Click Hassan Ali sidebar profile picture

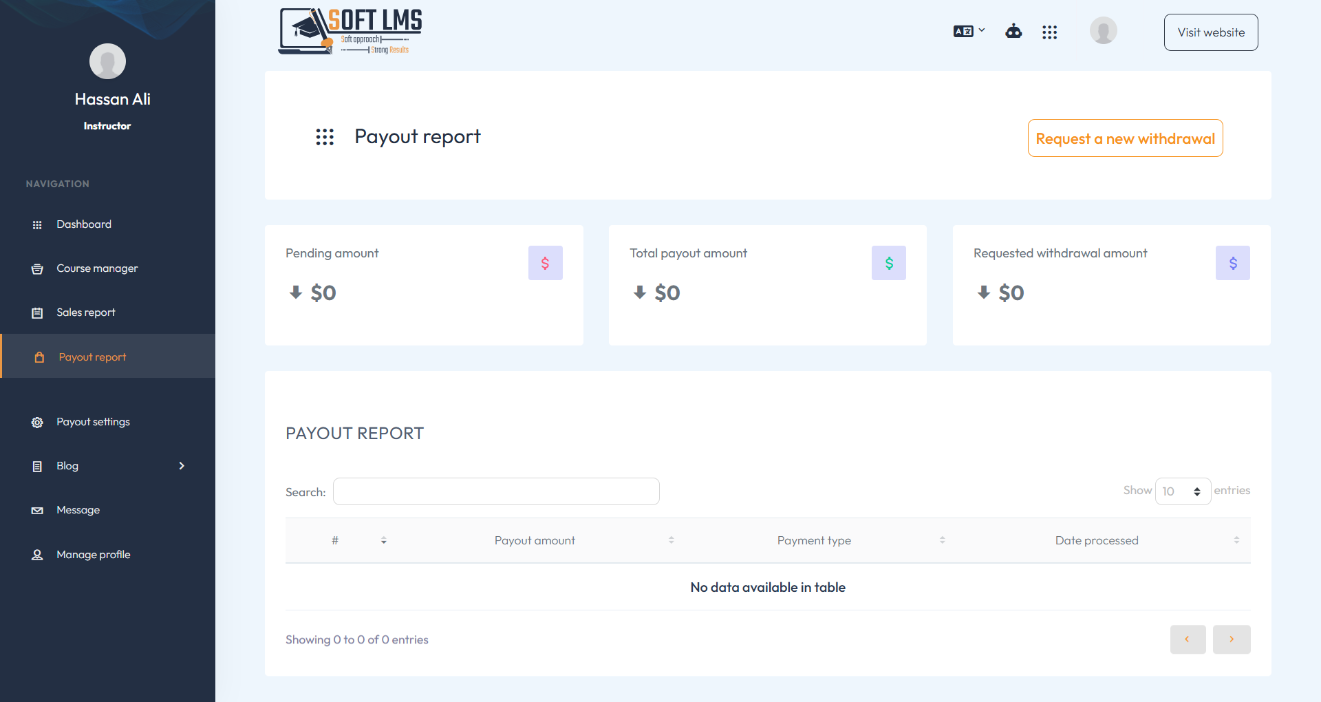click(107, 61)
